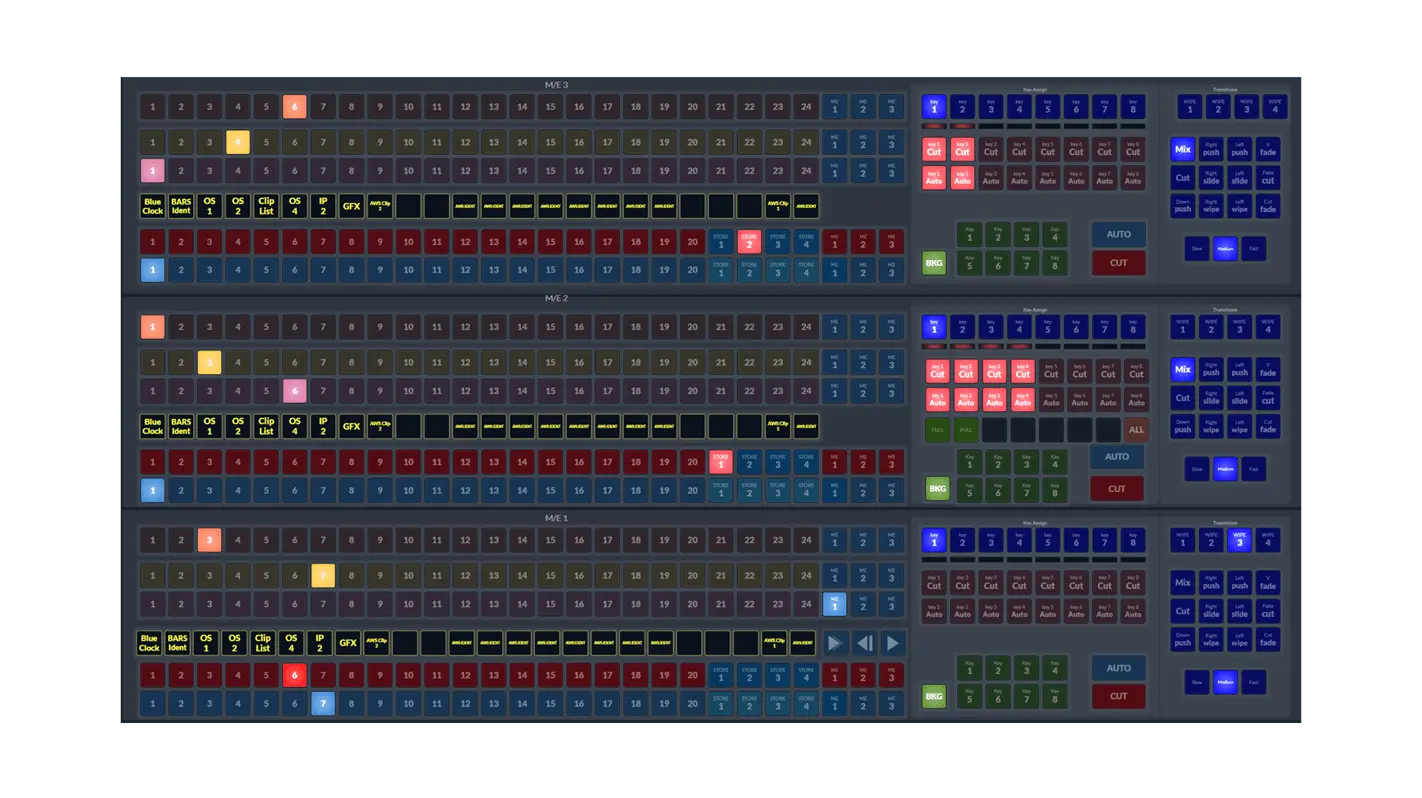Select Key Assign key 8 in M/E 2
Screen dimensions: 1422x798
[1133, 327]
